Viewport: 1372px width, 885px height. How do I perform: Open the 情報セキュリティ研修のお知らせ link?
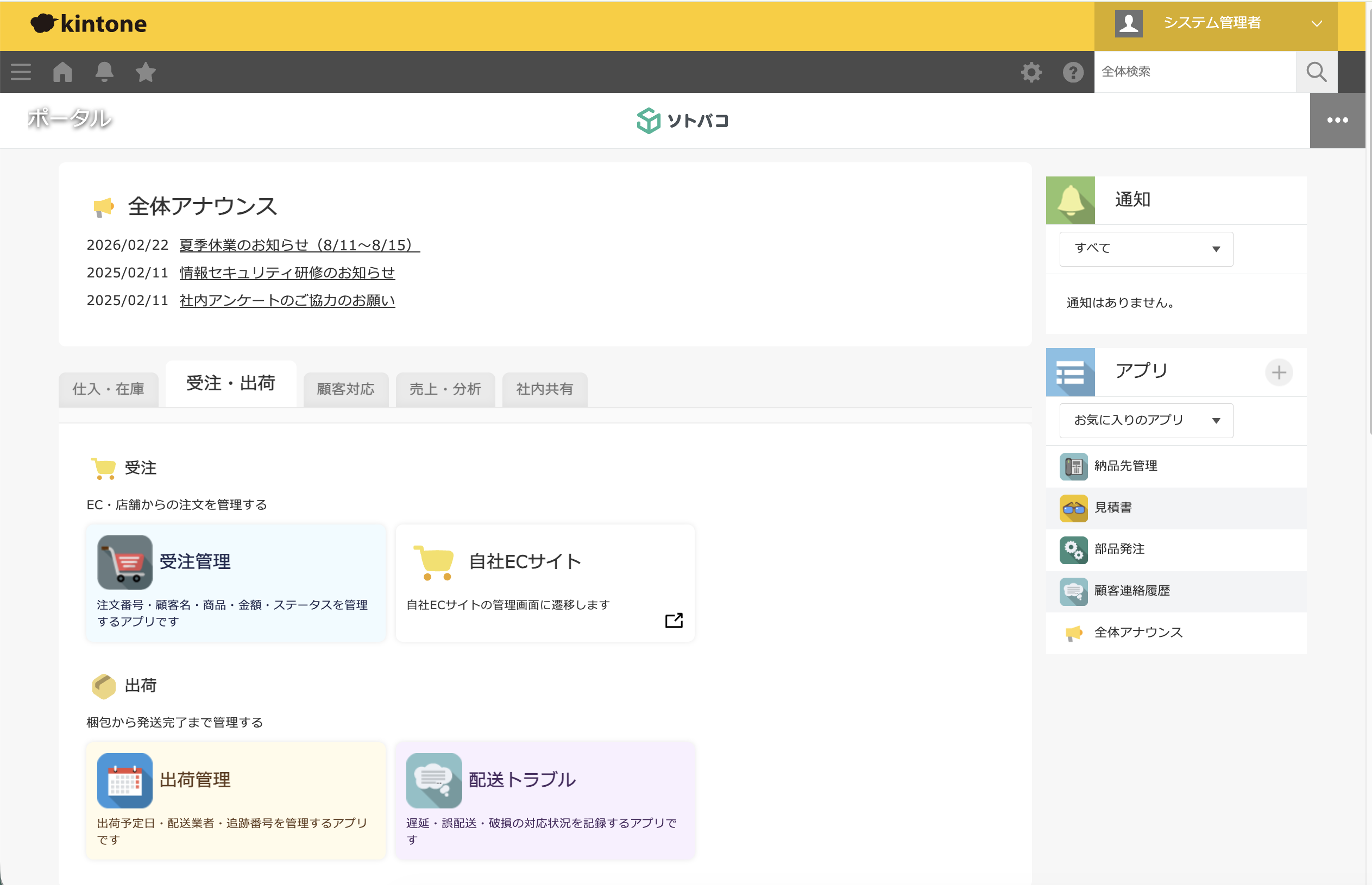pos(287,273)
